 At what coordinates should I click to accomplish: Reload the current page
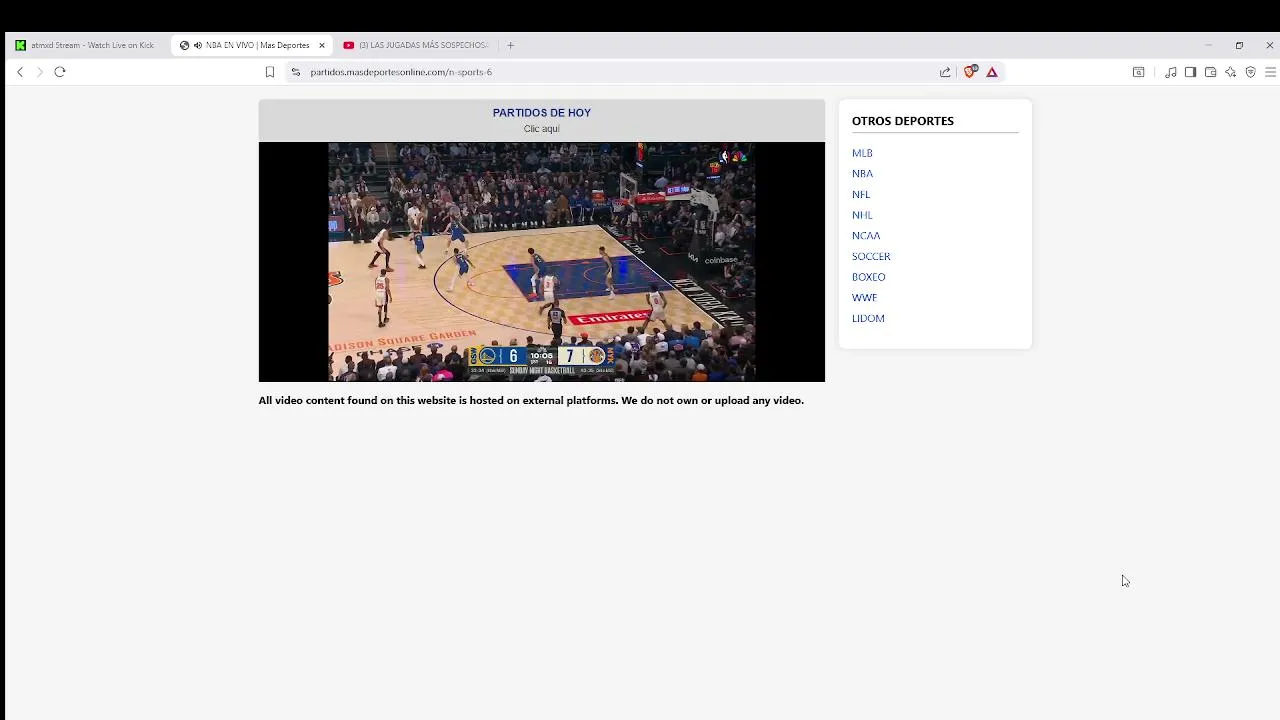point(60,72)
